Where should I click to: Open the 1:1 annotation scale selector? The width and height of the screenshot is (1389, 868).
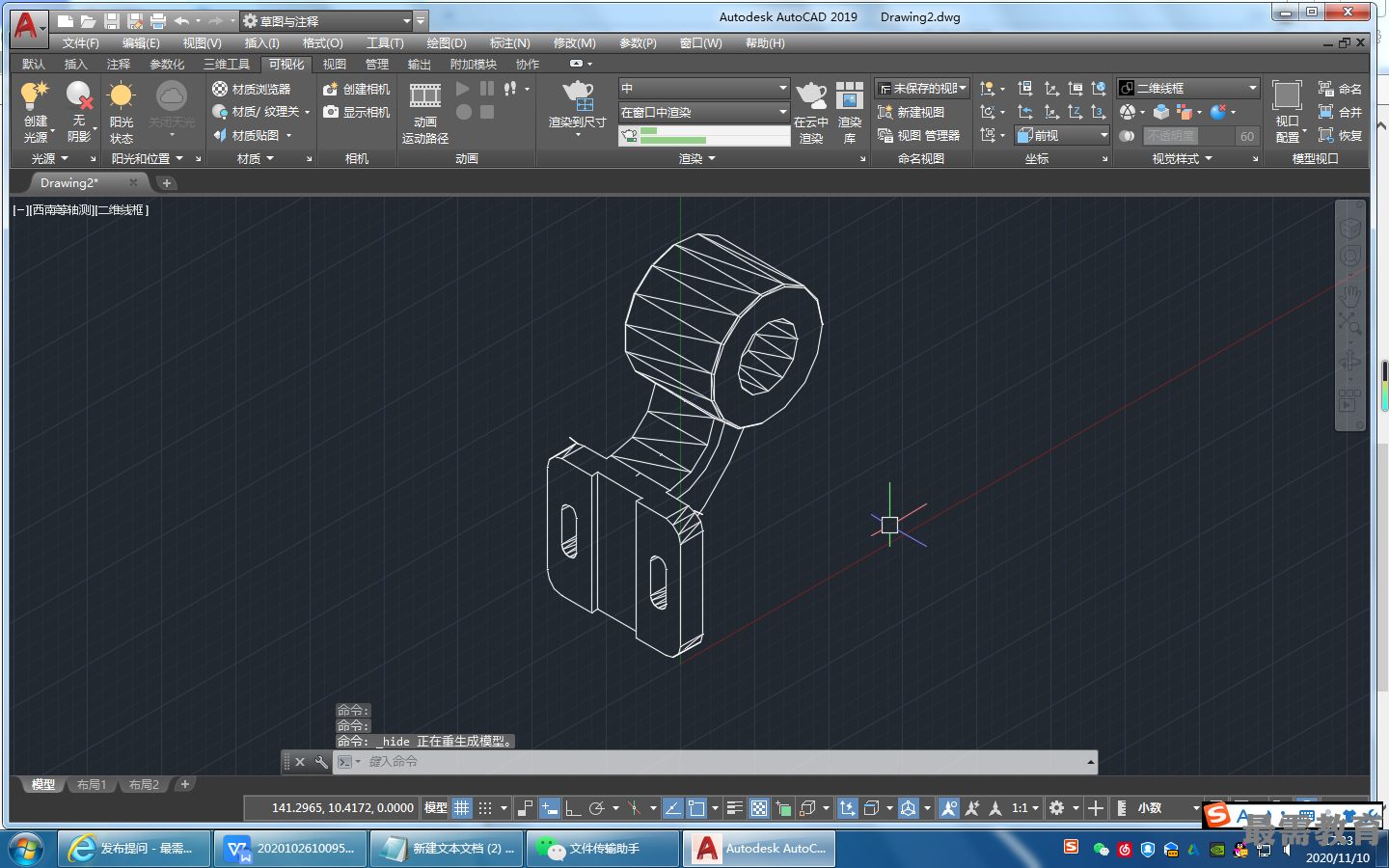(1025, 808)
